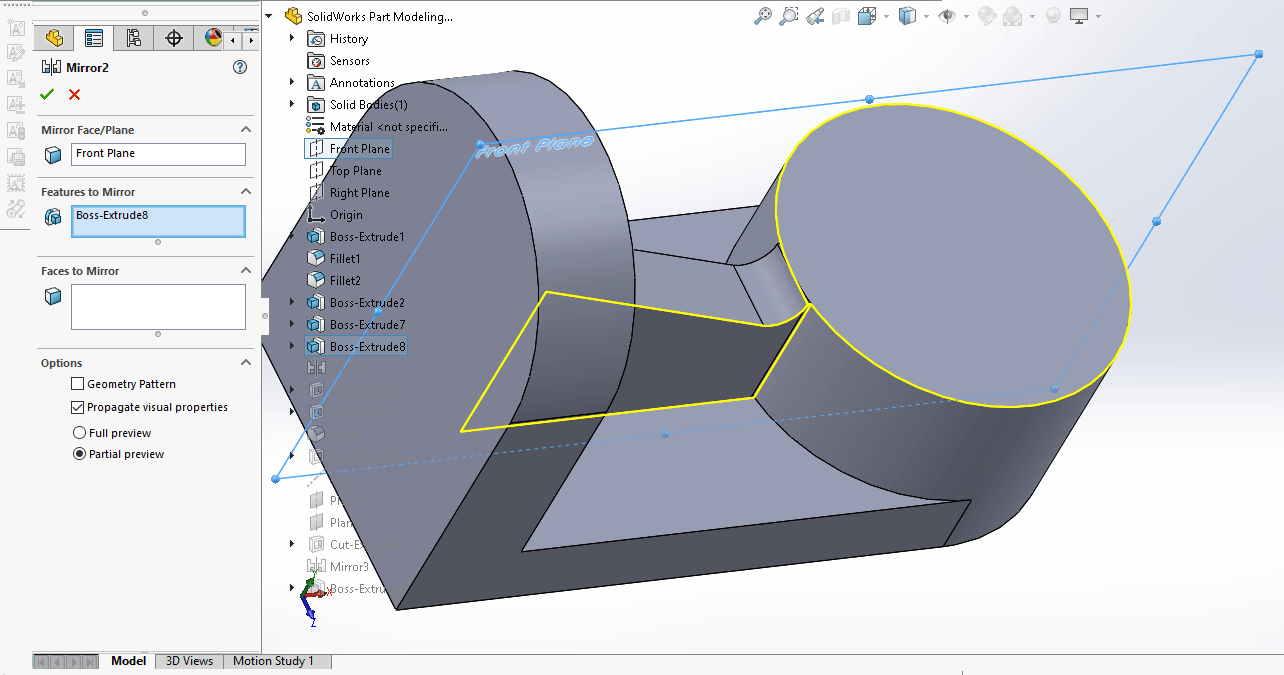Open the 3D Views tab

189,661
